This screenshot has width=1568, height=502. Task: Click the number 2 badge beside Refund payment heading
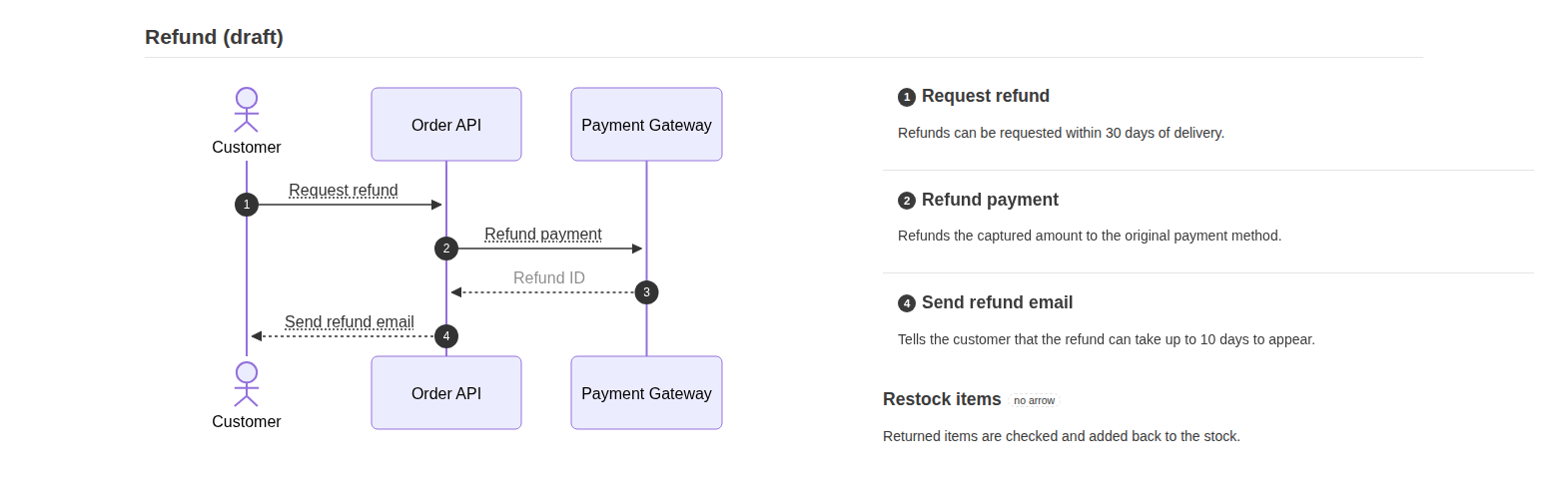pyautogui.click(x=907, y=201)
